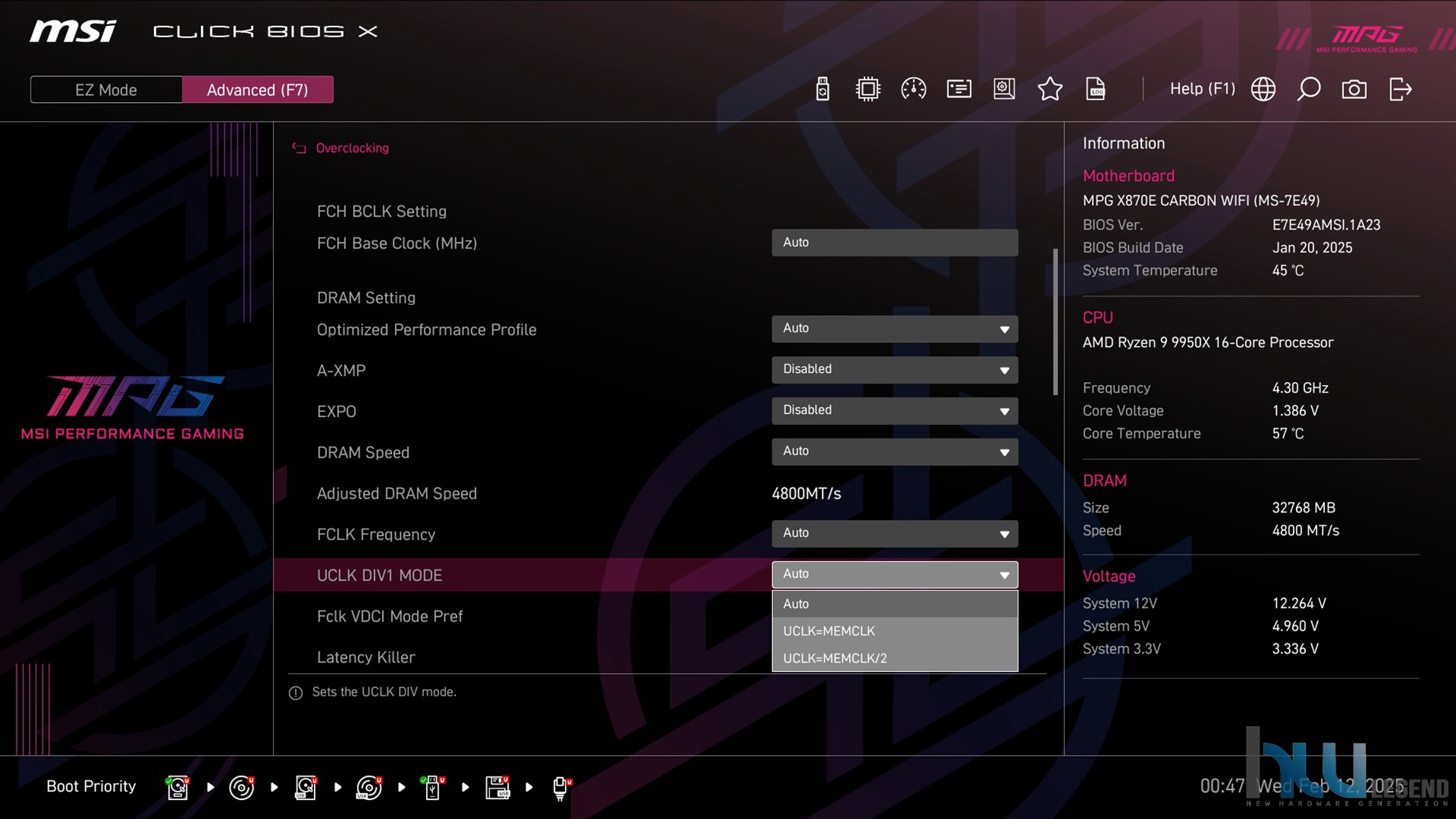1456x819 pixels.
Task: Click the Motherboard heading in Information
Action: (x=1128, y=175)
